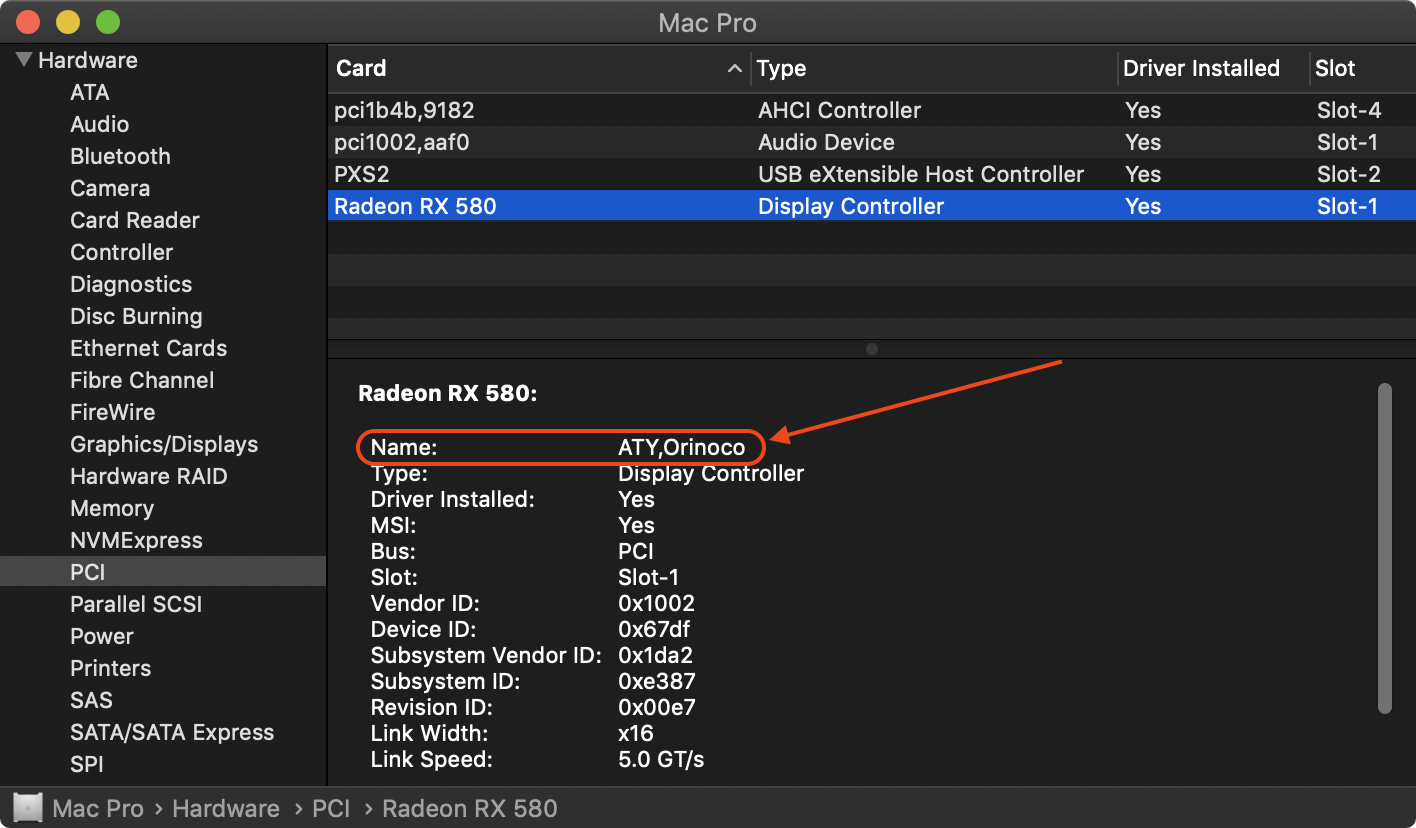Viewport: 1416px width, 828px height.
Task: Minimize the Mac Pro window
Action: (68, 22)
